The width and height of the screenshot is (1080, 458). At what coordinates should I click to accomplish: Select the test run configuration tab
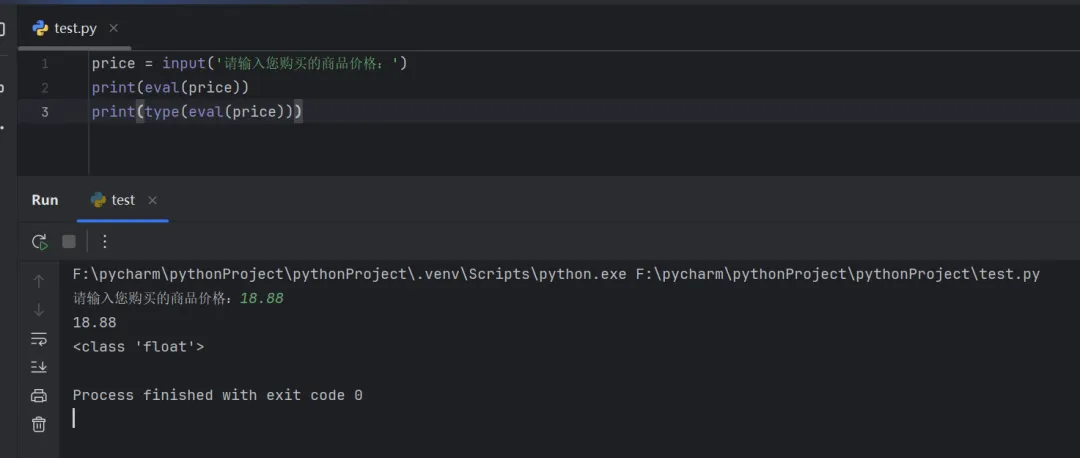[122, 200]
